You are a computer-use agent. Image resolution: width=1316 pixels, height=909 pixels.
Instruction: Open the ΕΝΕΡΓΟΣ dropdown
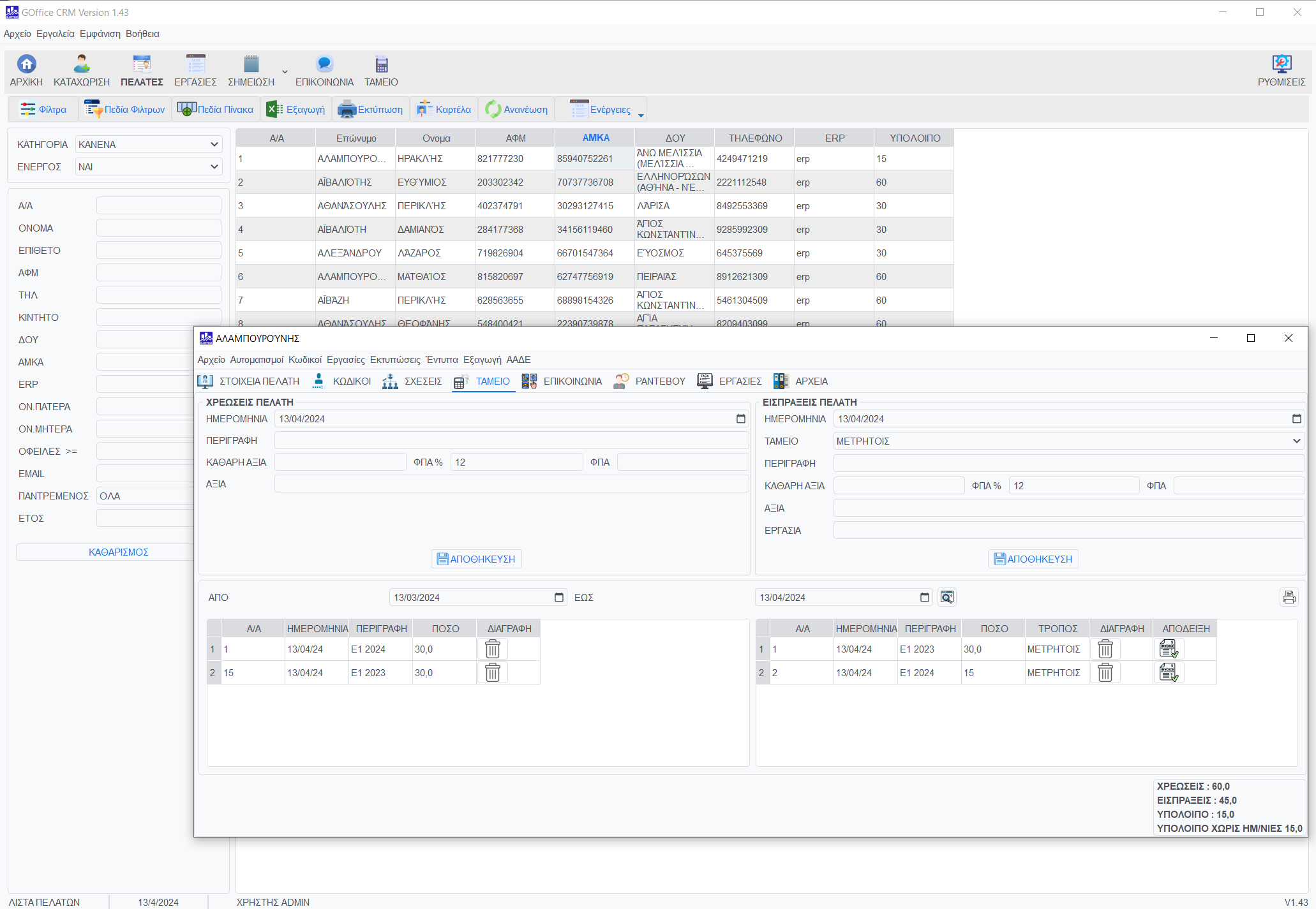pyautogui.click(x=148, y=166)
